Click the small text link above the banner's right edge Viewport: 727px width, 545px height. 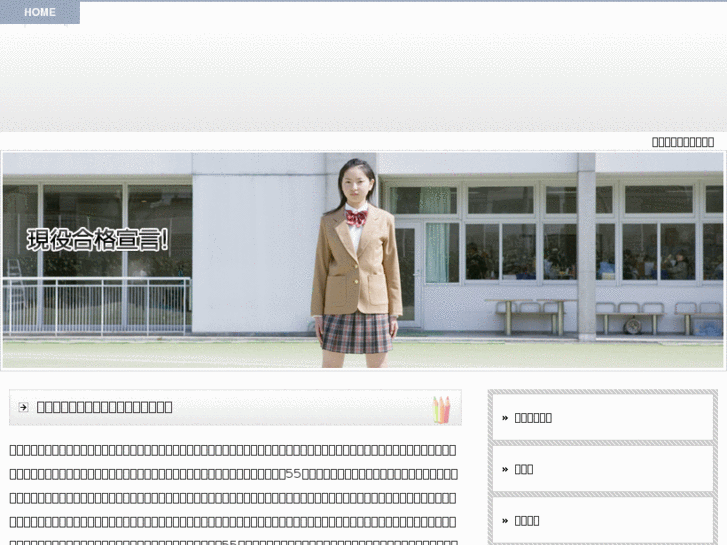[683, 142]
